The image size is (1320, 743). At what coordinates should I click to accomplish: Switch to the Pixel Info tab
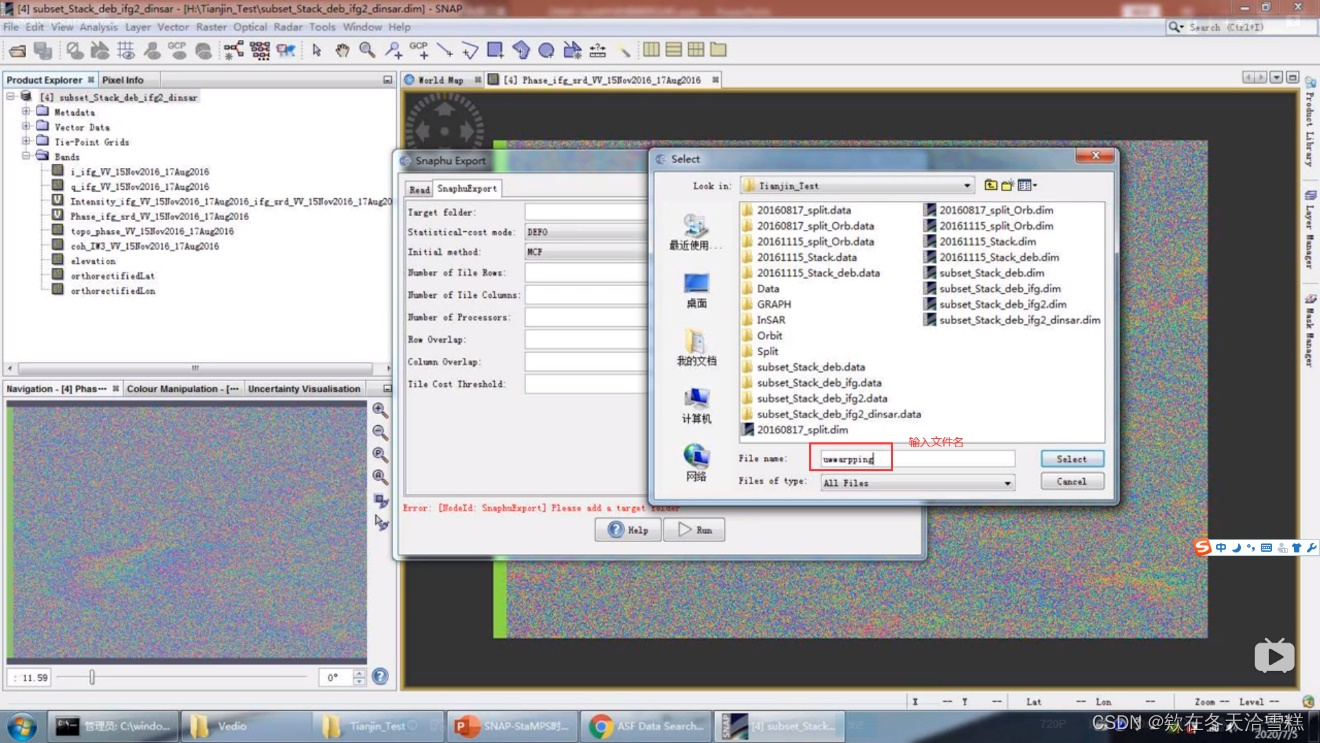coord(123,80)
